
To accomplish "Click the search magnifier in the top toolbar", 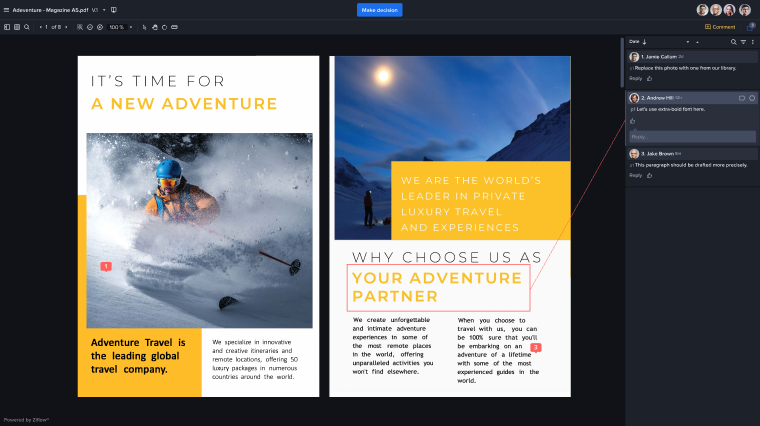I will click(27, 27).
